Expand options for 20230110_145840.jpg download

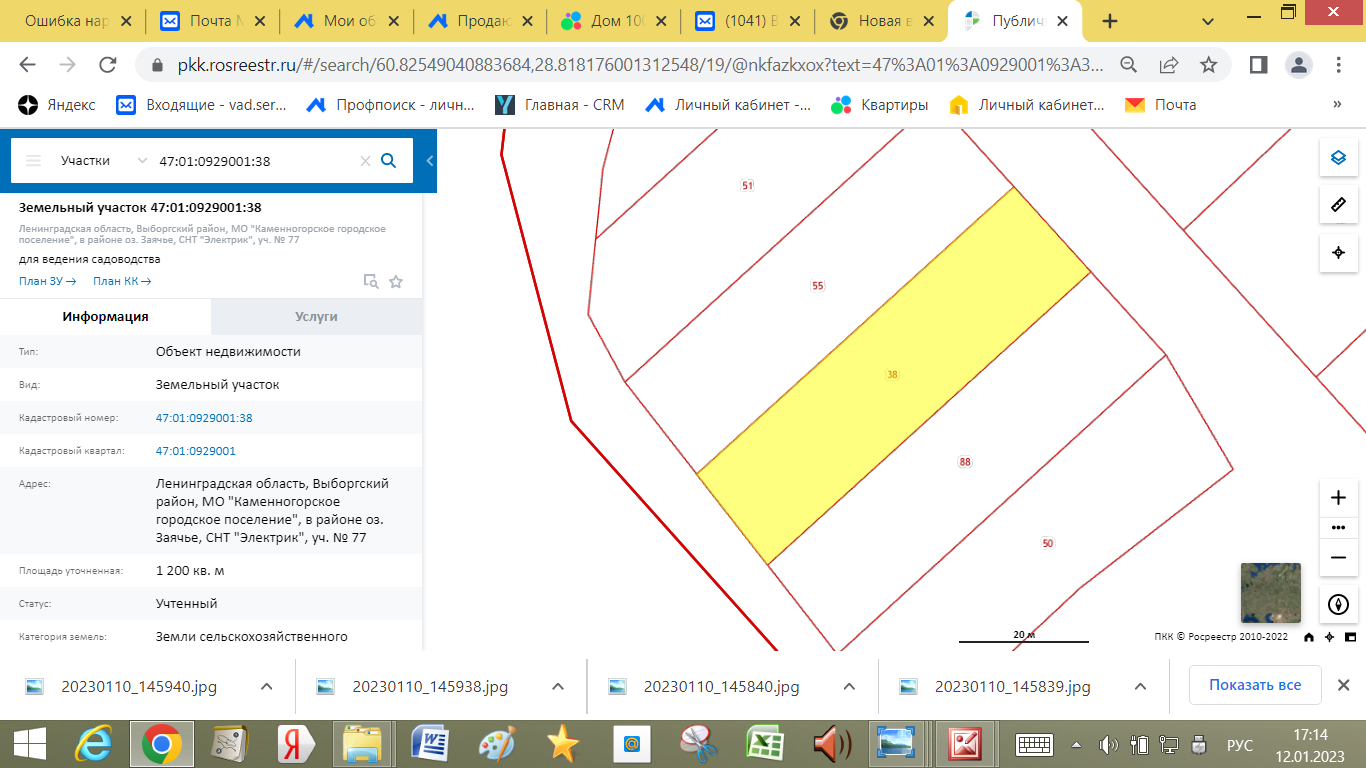point(849,686)
